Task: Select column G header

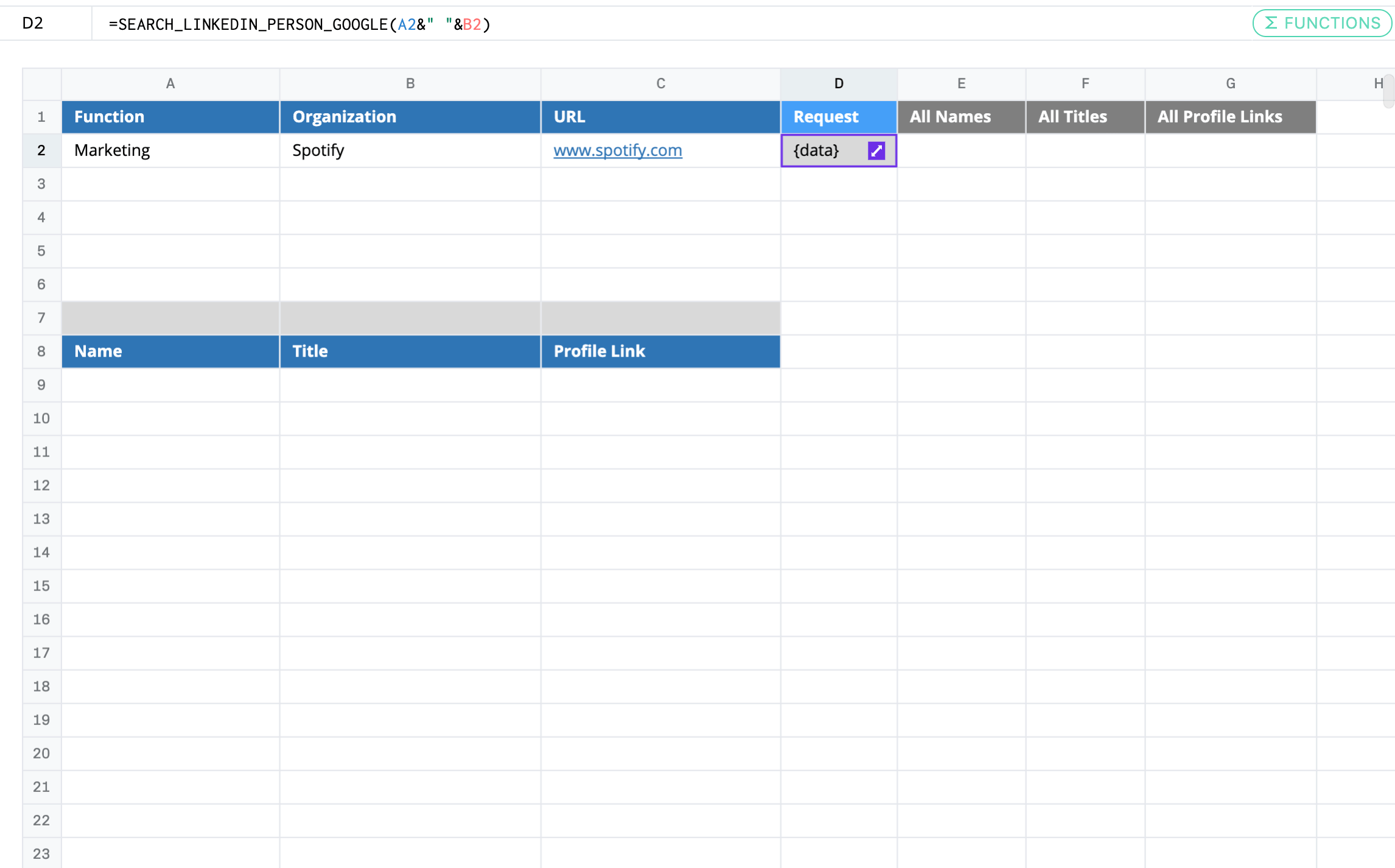Action: pos(1230,83)
